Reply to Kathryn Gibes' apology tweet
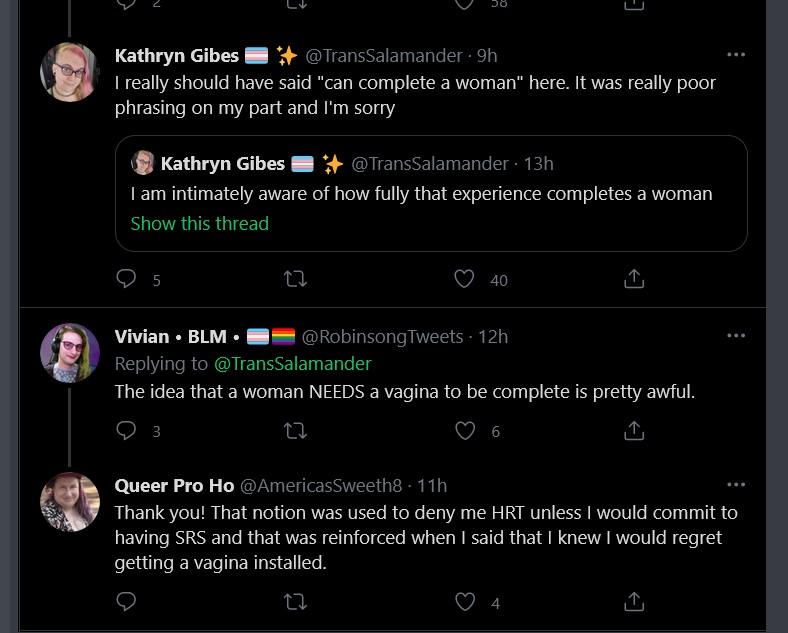 click(x=126, y=279)
